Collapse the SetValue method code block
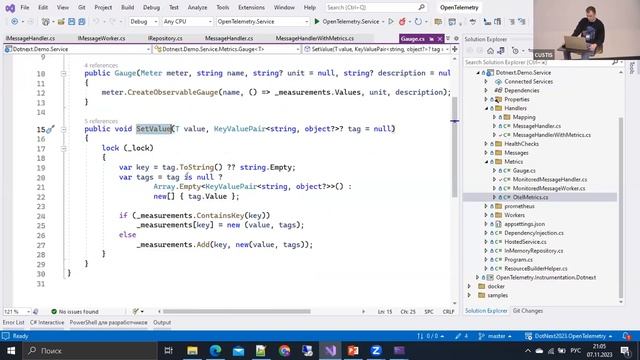 pos(63,129)
